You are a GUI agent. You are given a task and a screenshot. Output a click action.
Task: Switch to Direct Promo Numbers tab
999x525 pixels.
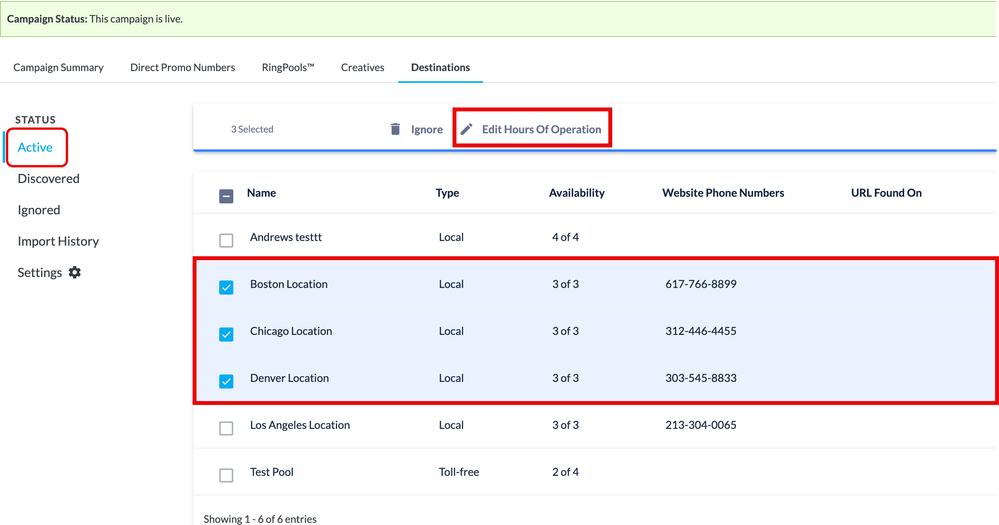pyautogui.click(x=182, y=67)
